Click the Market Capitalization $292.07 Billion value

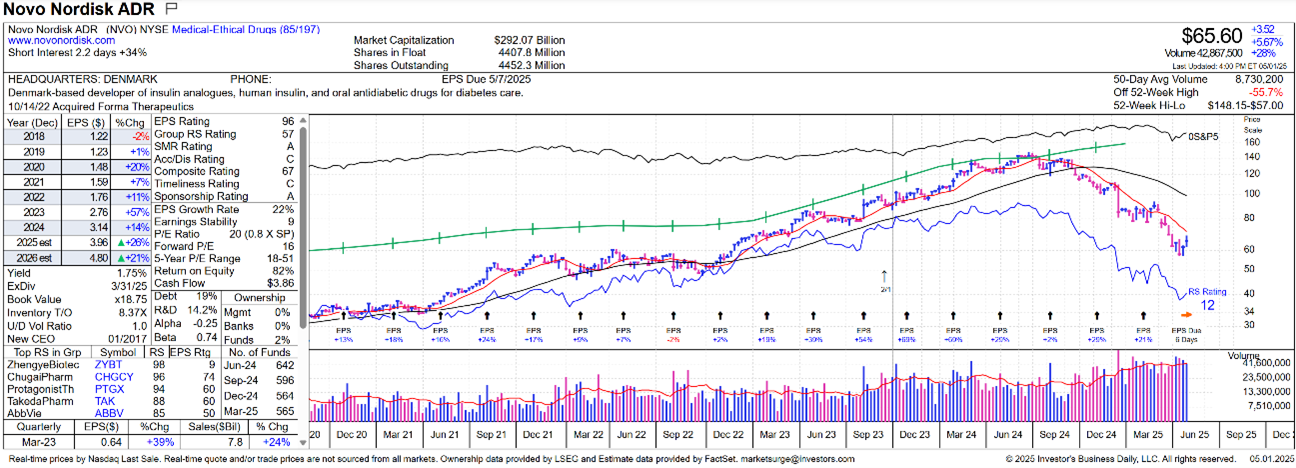(529, 40)
